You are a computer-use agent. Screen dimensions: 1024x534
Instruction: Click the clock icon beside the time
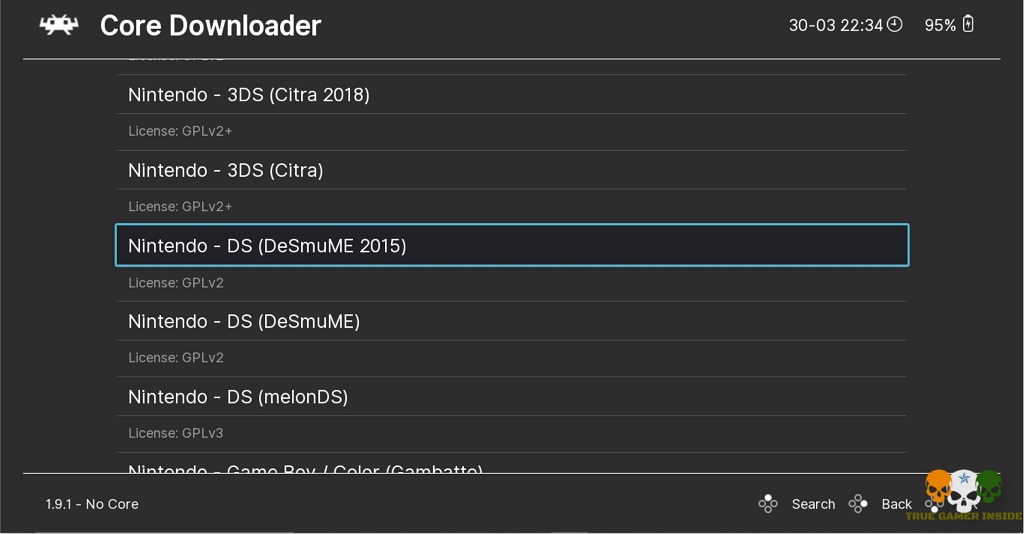(894, 25)
